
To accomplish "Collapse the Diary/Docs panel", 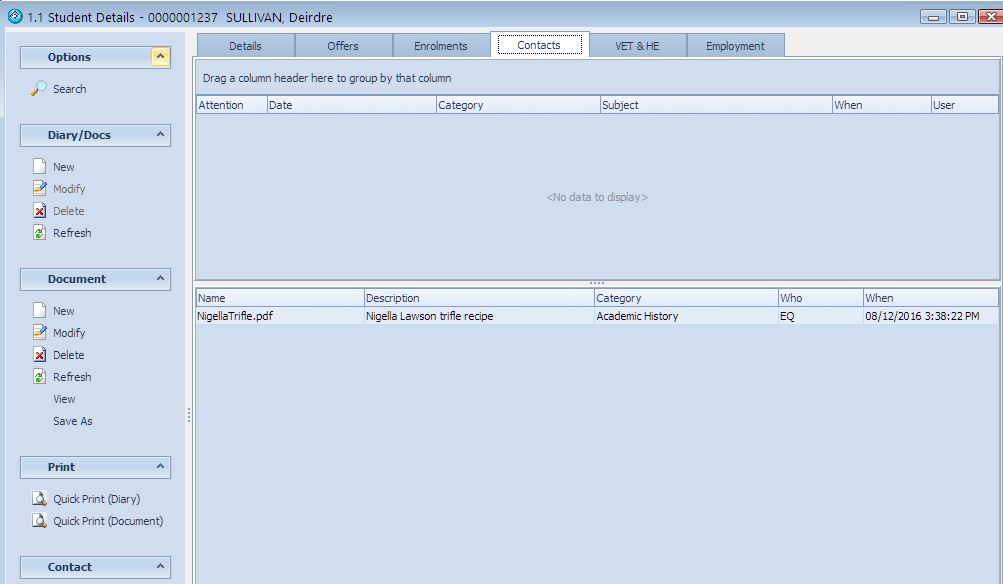I will (x=159, y=135).
